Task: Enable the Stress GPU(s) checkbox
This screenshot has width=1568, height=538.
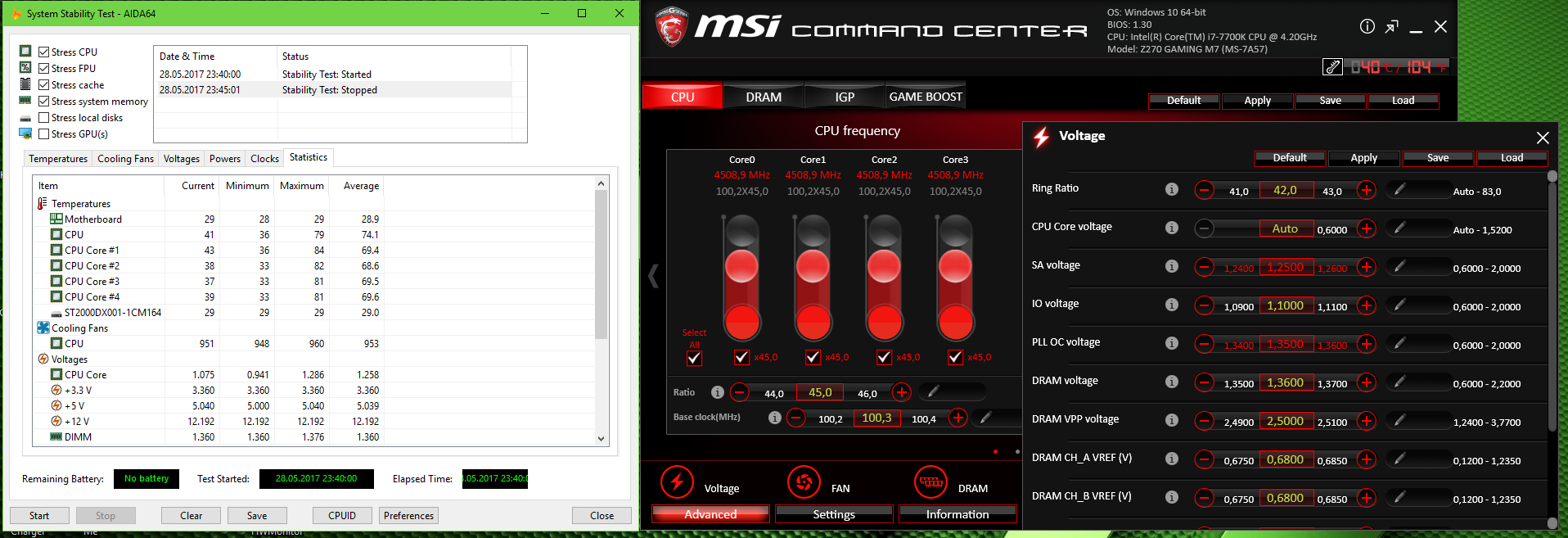Action: point(44,134)
